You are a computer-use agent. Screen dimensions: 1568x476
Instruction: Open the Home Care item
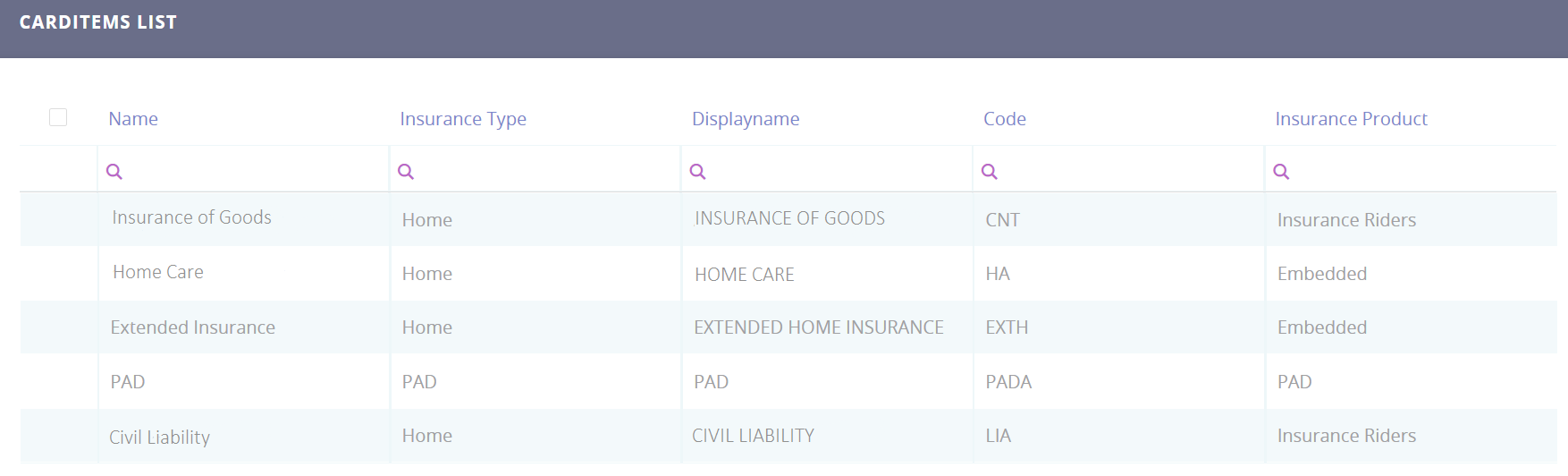158,272
